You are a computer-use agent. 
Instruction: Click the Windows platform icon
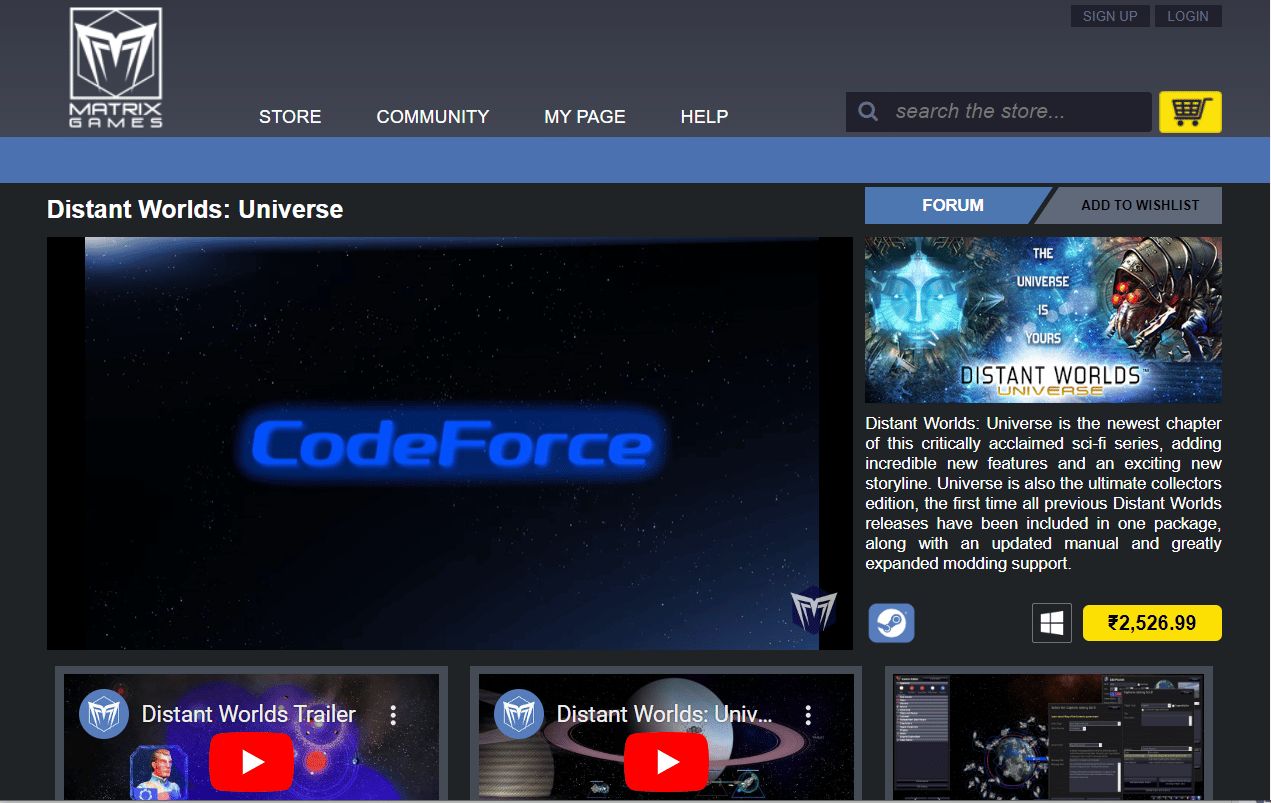pos(1052,623)
